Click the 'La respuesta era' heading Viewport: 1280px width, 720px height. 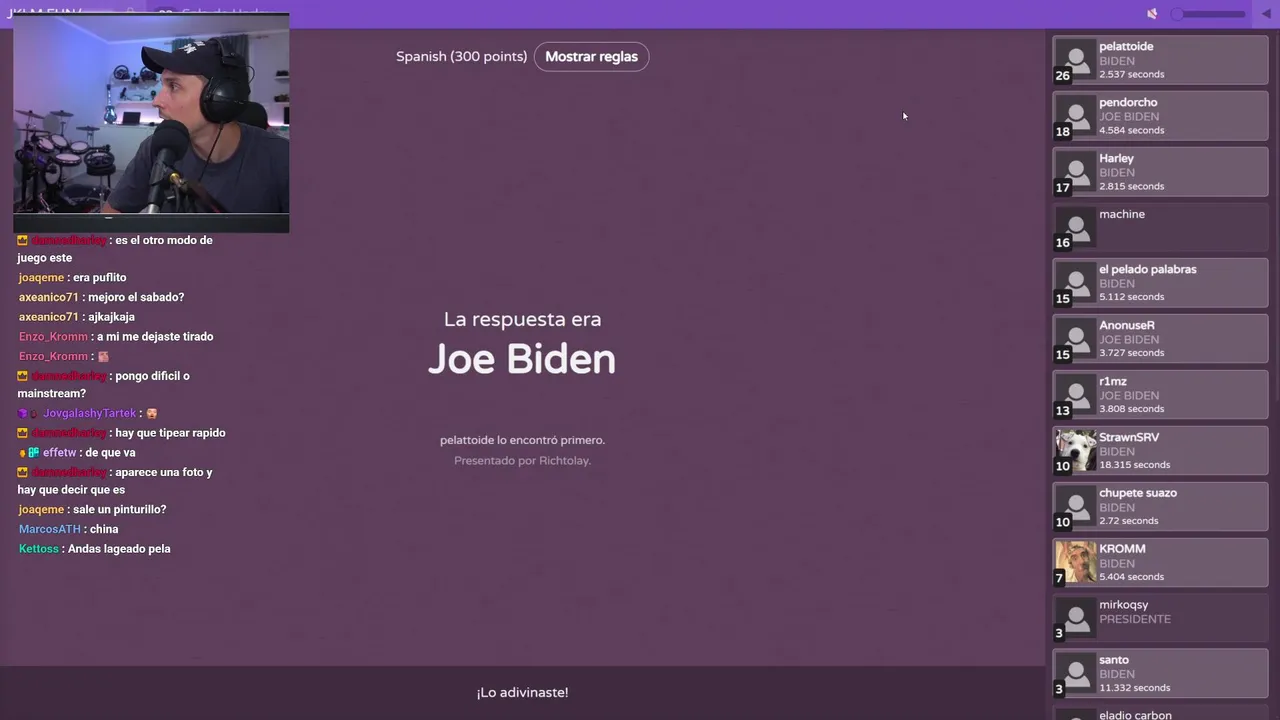522,319
